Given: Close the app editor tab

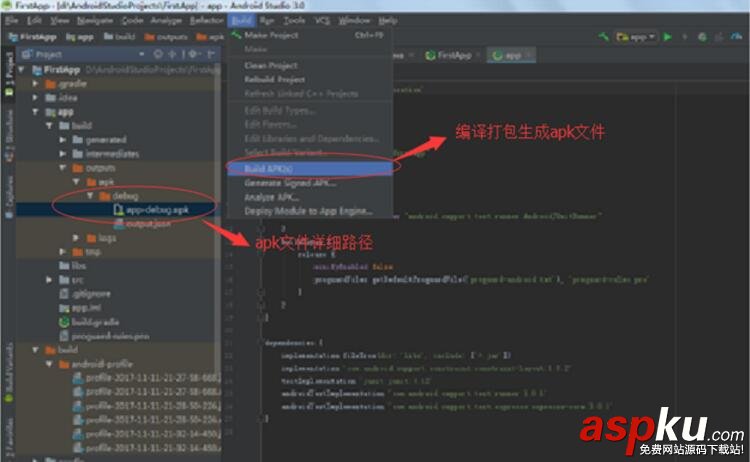Looking at the screenshot, I should pyautogui.click(x=528, y=55).
